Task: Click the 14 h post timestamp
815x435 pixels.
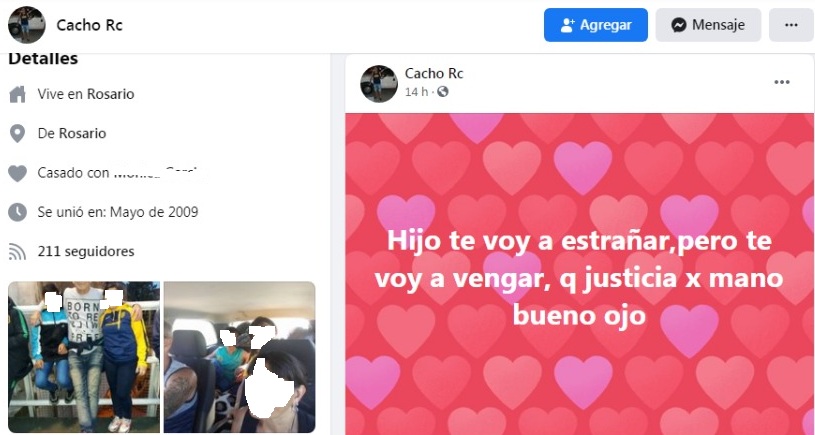Action: (416, 92)
